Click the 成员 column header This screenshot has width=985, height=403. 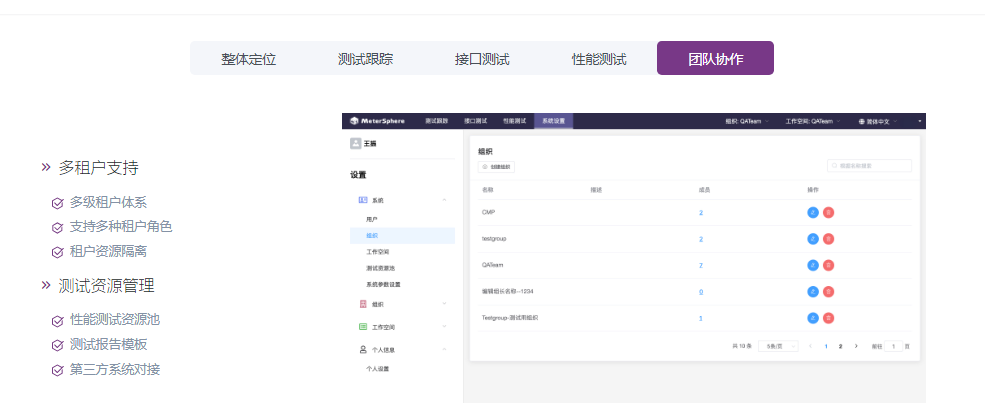(x=704, y=190)
